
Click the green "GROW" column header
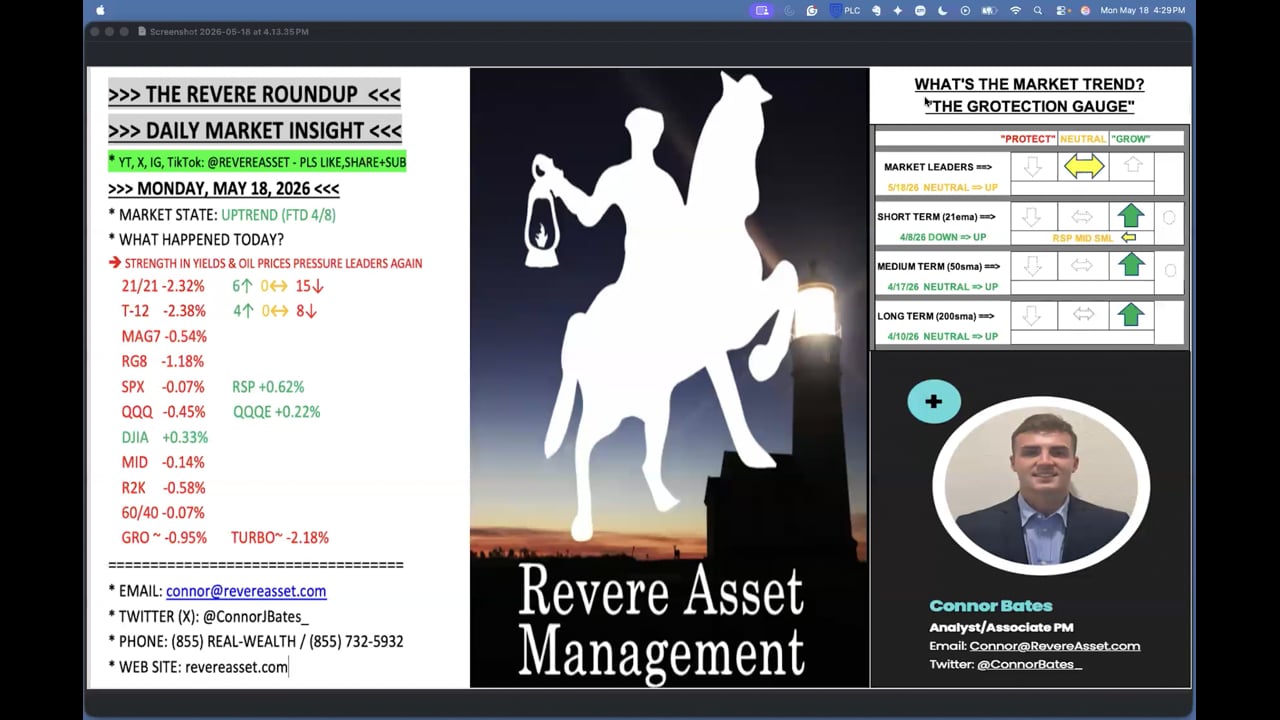coord(1130,139)
